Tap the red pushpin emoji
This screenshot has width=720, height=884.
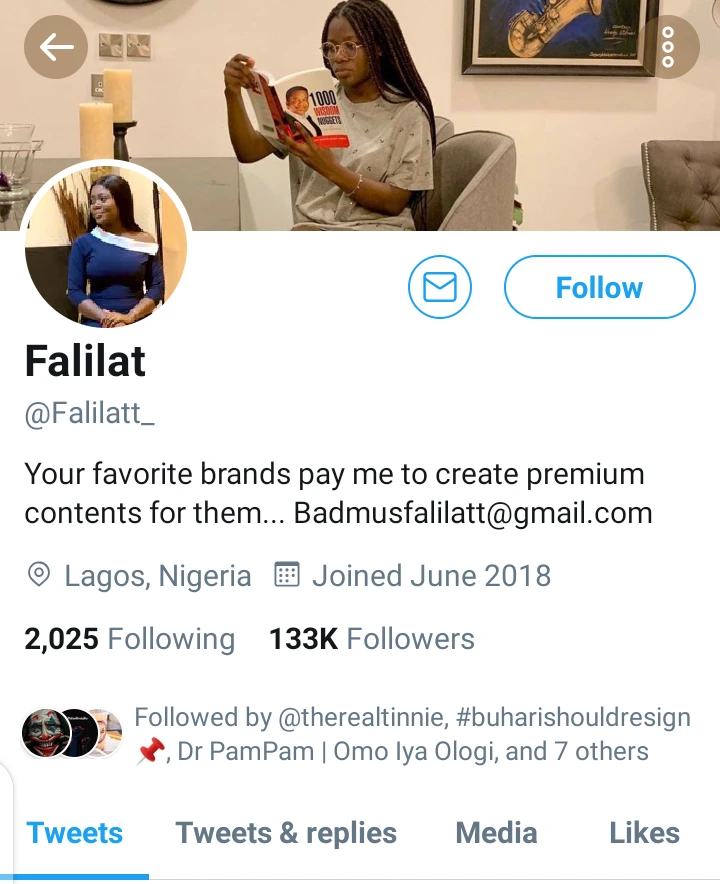(x=150, y=752)
